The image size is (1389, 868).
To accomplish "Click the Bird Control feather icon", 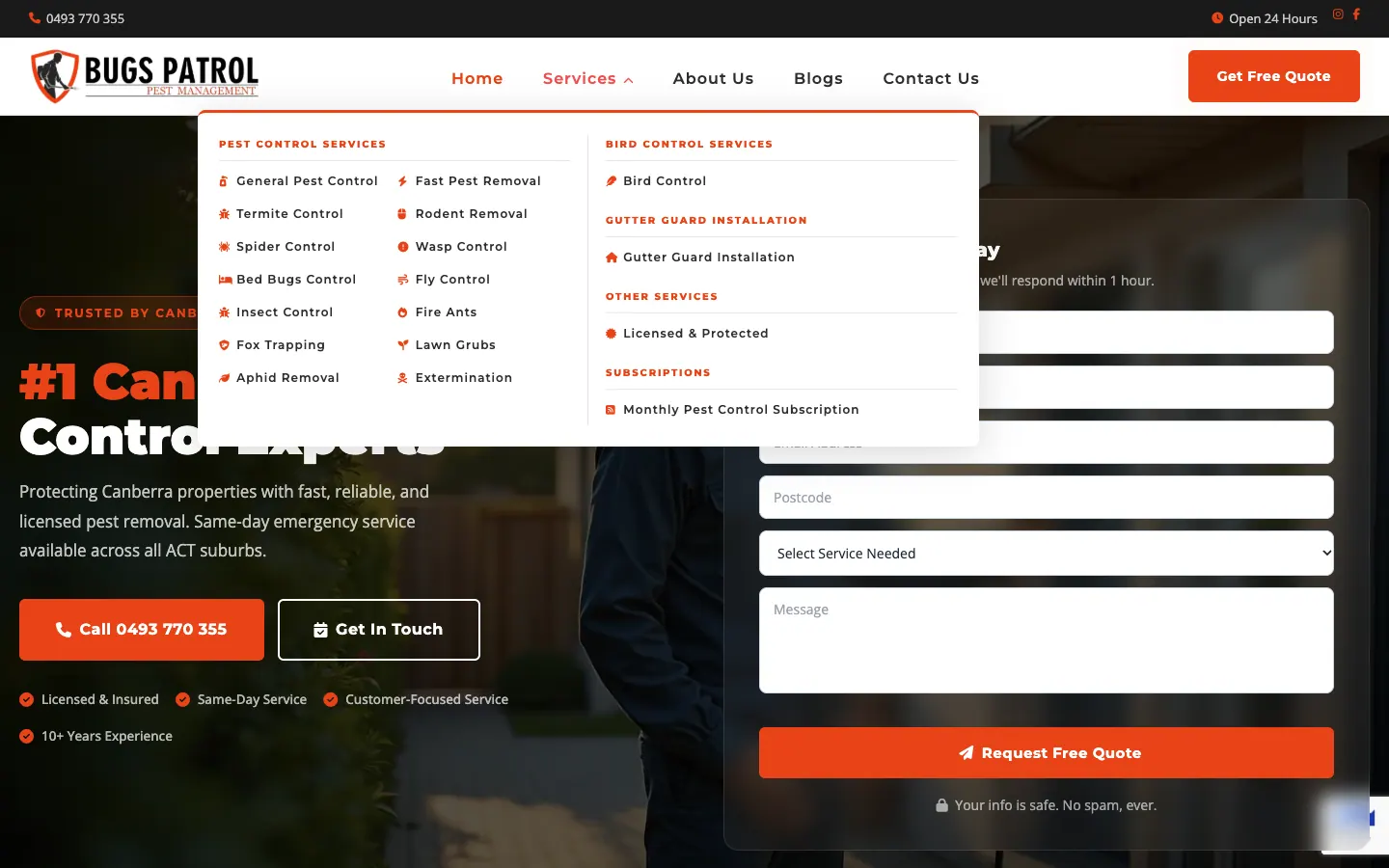I will (x=612, y=181).
